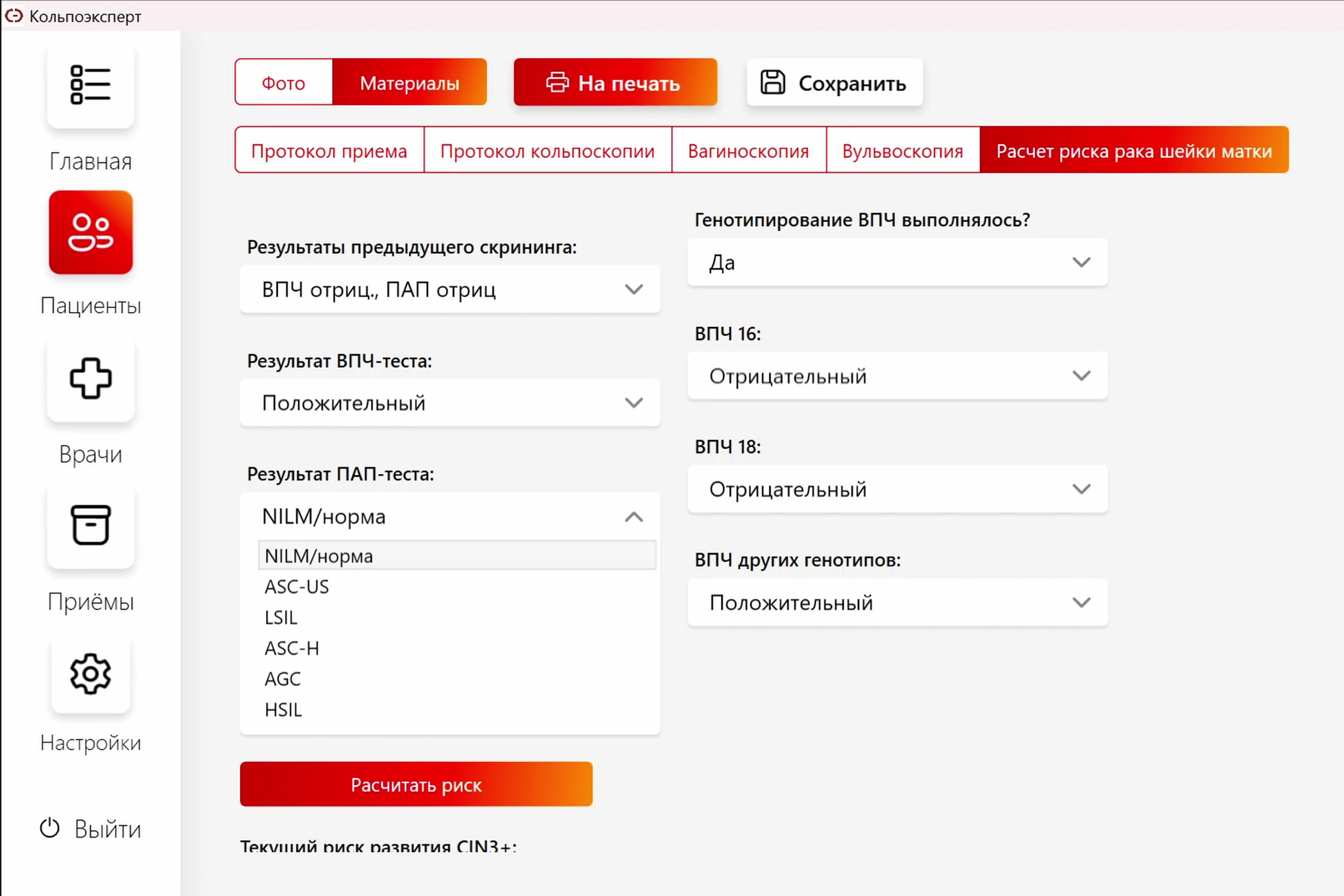
Task: Choose ASC-US option in list
Action: (297, 587)
